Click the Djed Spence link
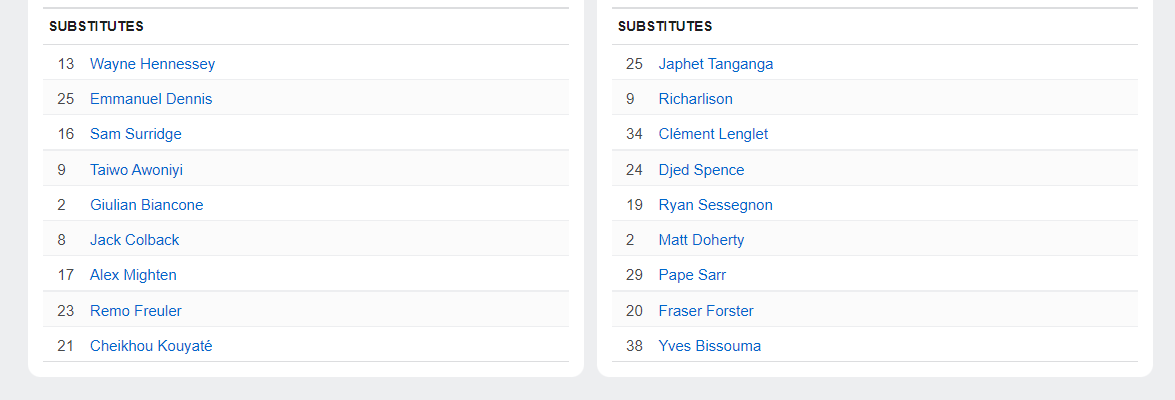Screen dimensions: 1175x400 [701, 170]
